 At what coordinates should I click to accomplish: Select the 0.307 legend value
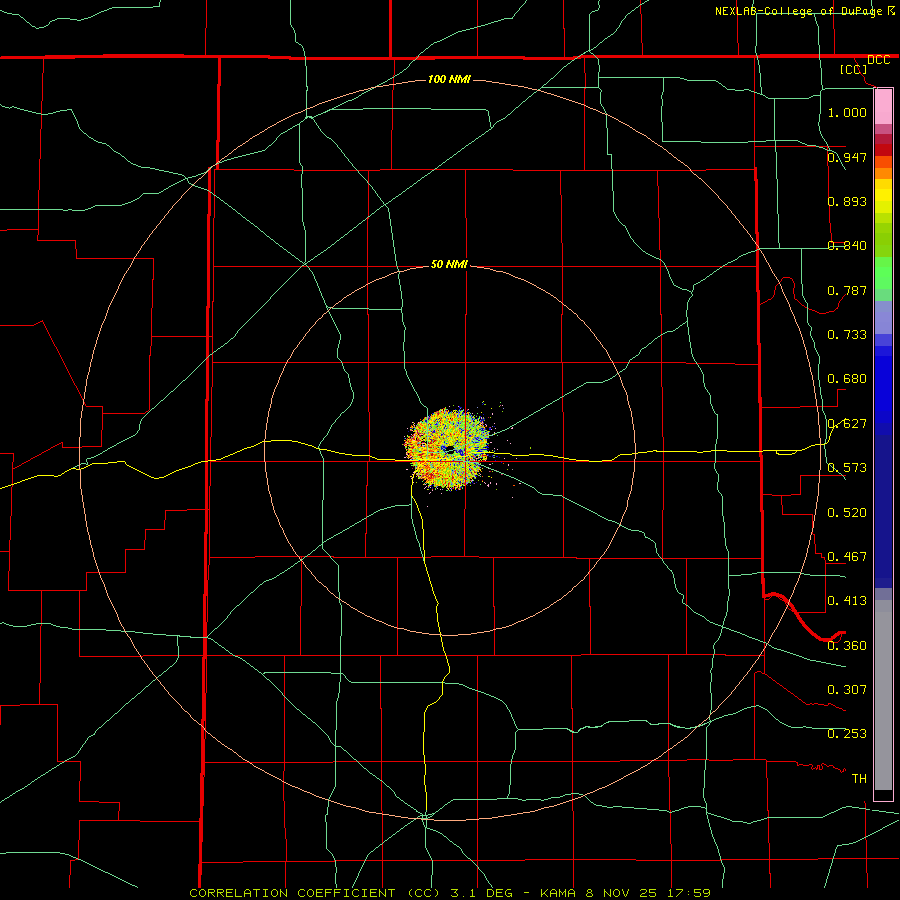click(847, 690)
